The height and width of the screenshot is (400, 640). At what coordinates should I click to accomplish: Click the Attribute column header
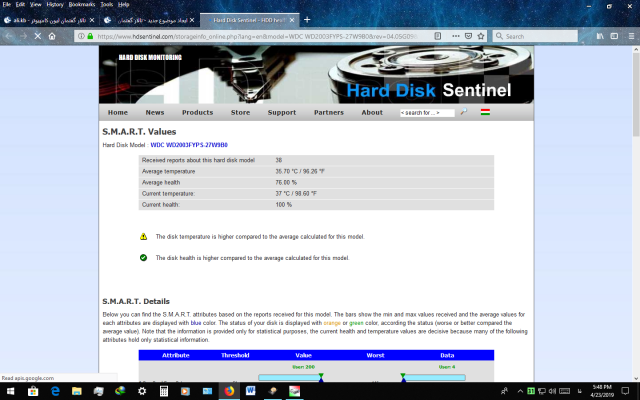(x=176, y=355)
